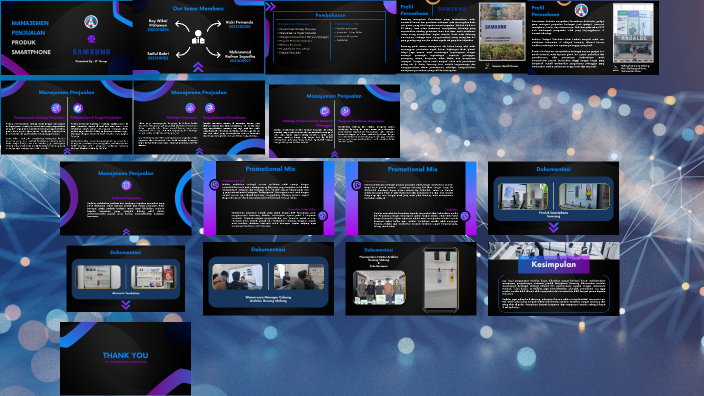This screenshot has width=704, height=396.
Task: Click the "SMARTPHONE" title word
Action: click(x=31, y=52)
